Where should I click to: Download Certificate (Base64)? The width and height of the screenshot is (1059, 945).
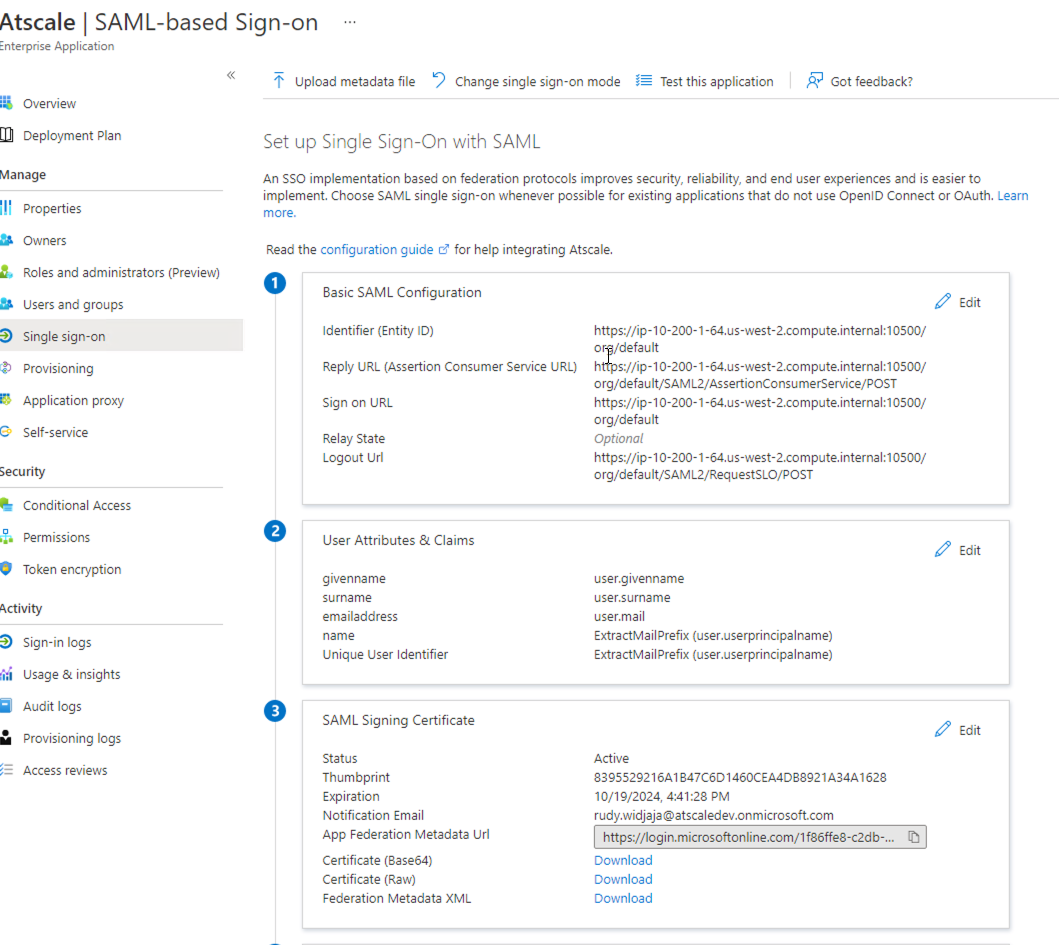[623, 860]
